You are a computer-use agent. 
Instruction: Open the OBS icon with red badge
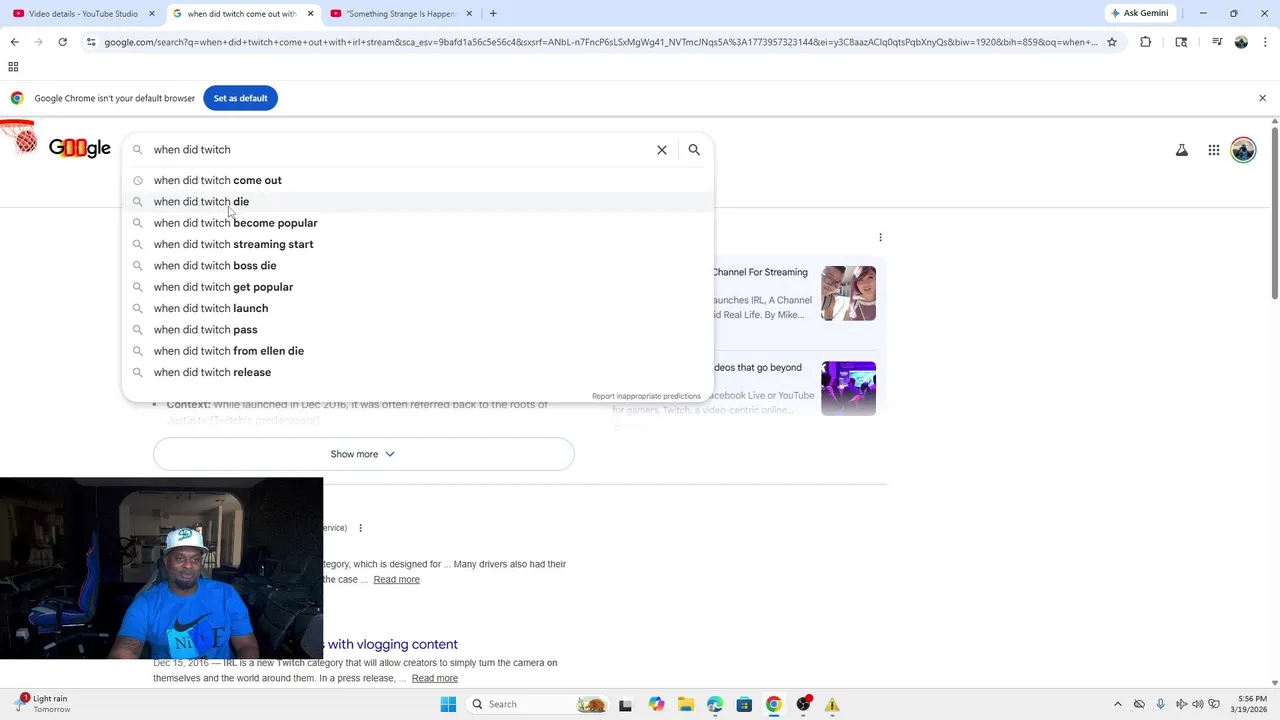[x=803, y=704]
